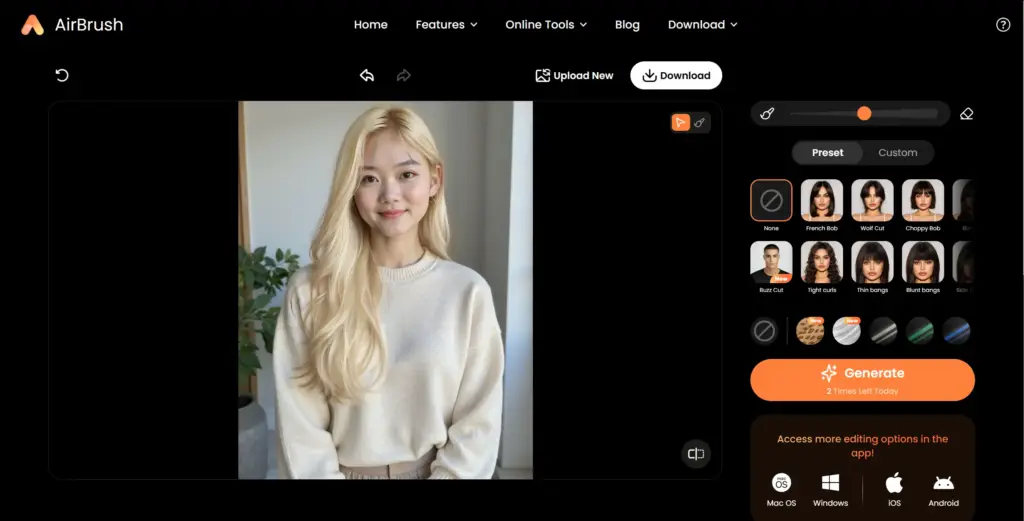Adjust the brush size slider handle
This screenshot has height=521, width=1024.
coord(864,114)
